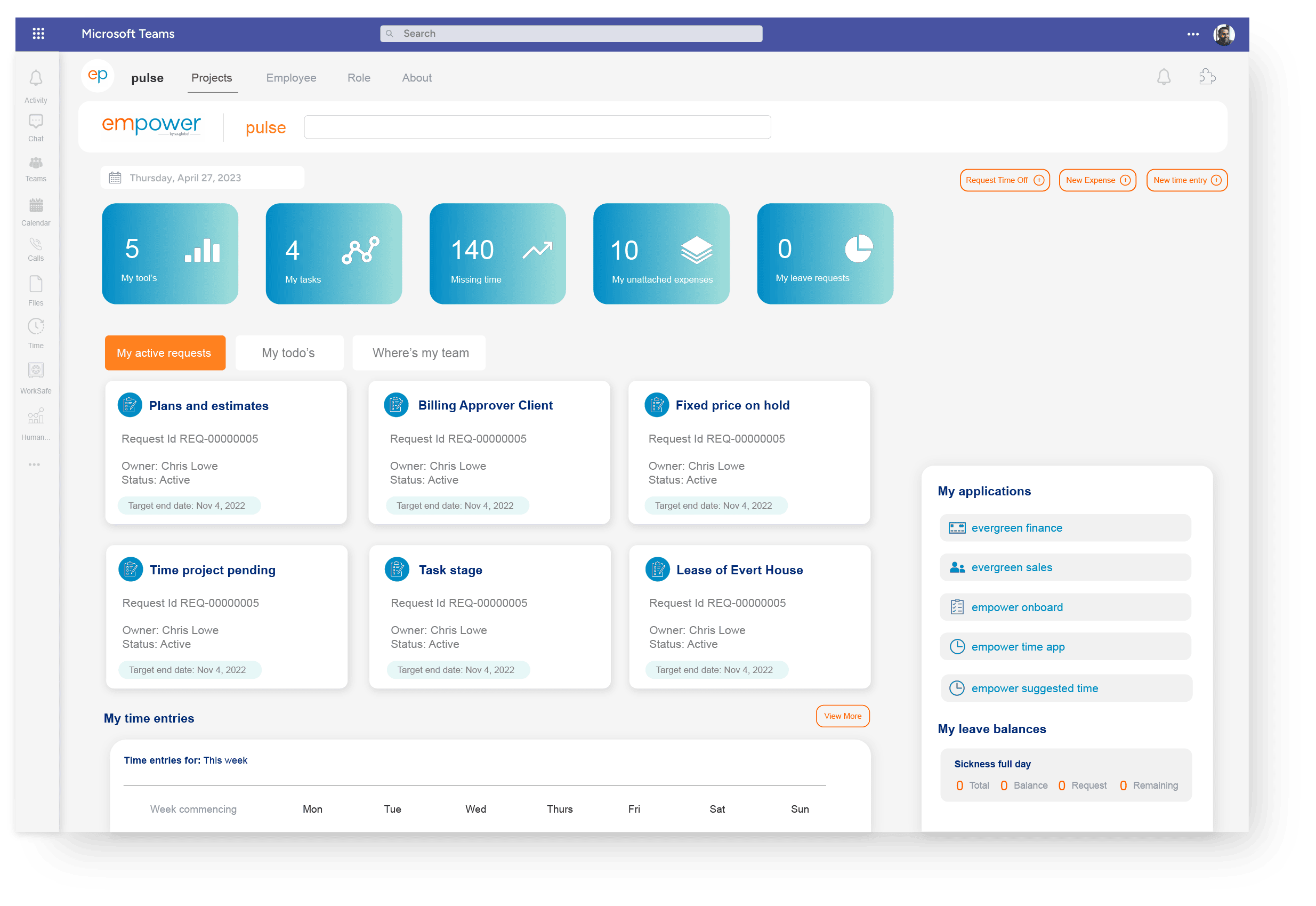This screenshot has height=906, width=1316.
Task: Select the My active requests toggle tab
Action: (x=164, y=352)
